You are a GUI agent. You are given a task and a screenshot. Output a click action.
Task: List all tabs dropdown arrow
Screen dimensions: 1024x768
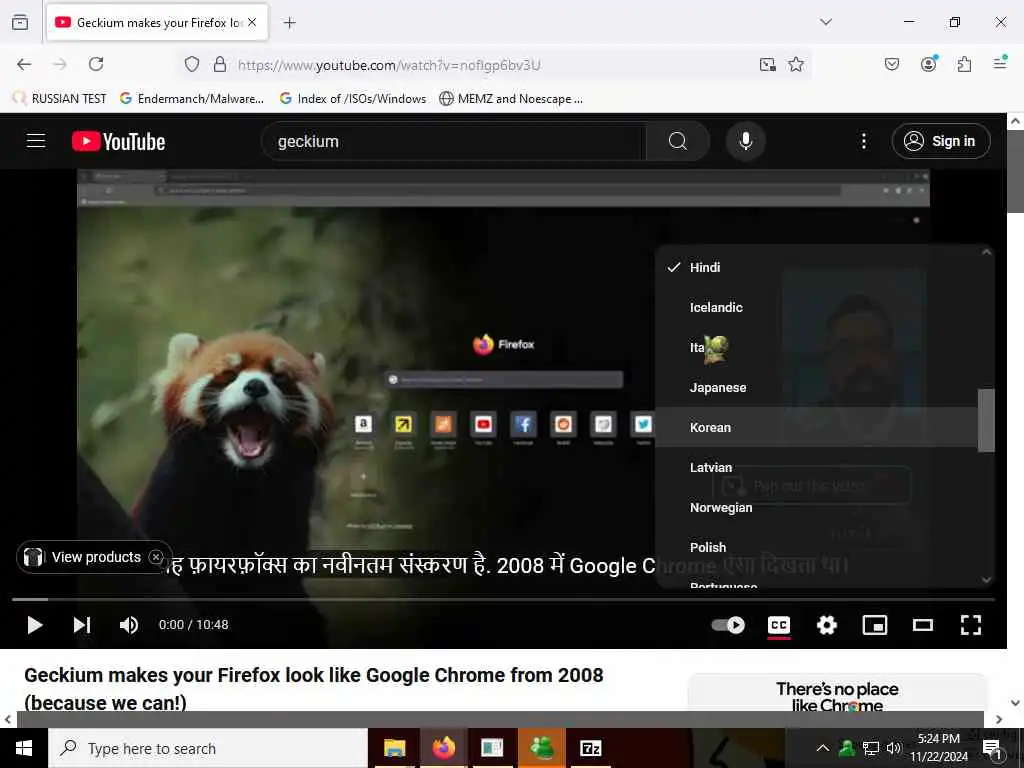pyautogui.click(x=825, y=22)
